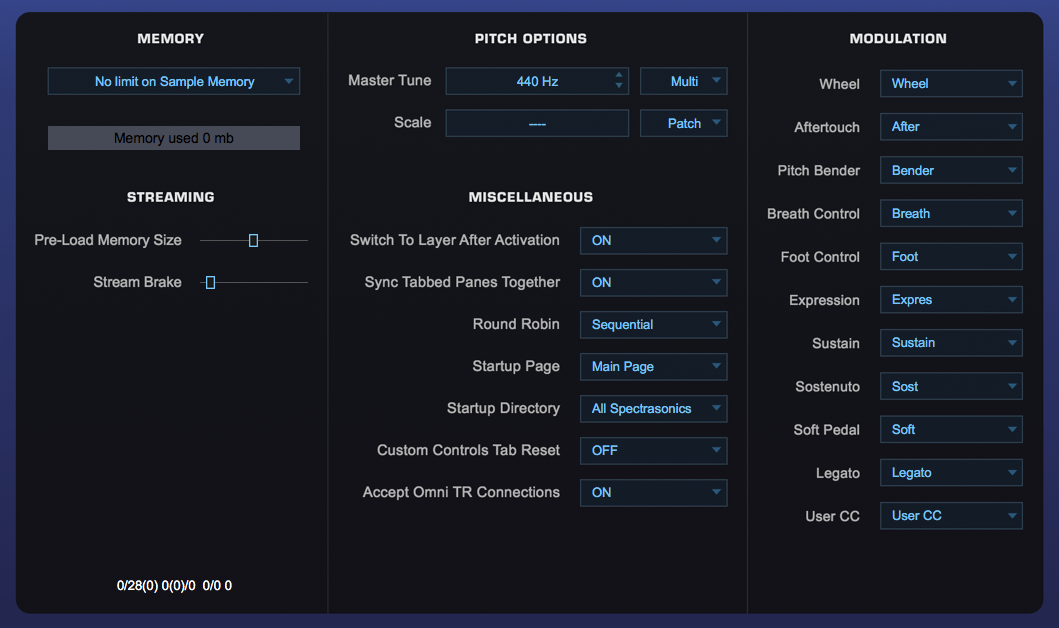Click the PITCH OPTIONS section heading
The image size is (1059, 628).
point(530,38)
